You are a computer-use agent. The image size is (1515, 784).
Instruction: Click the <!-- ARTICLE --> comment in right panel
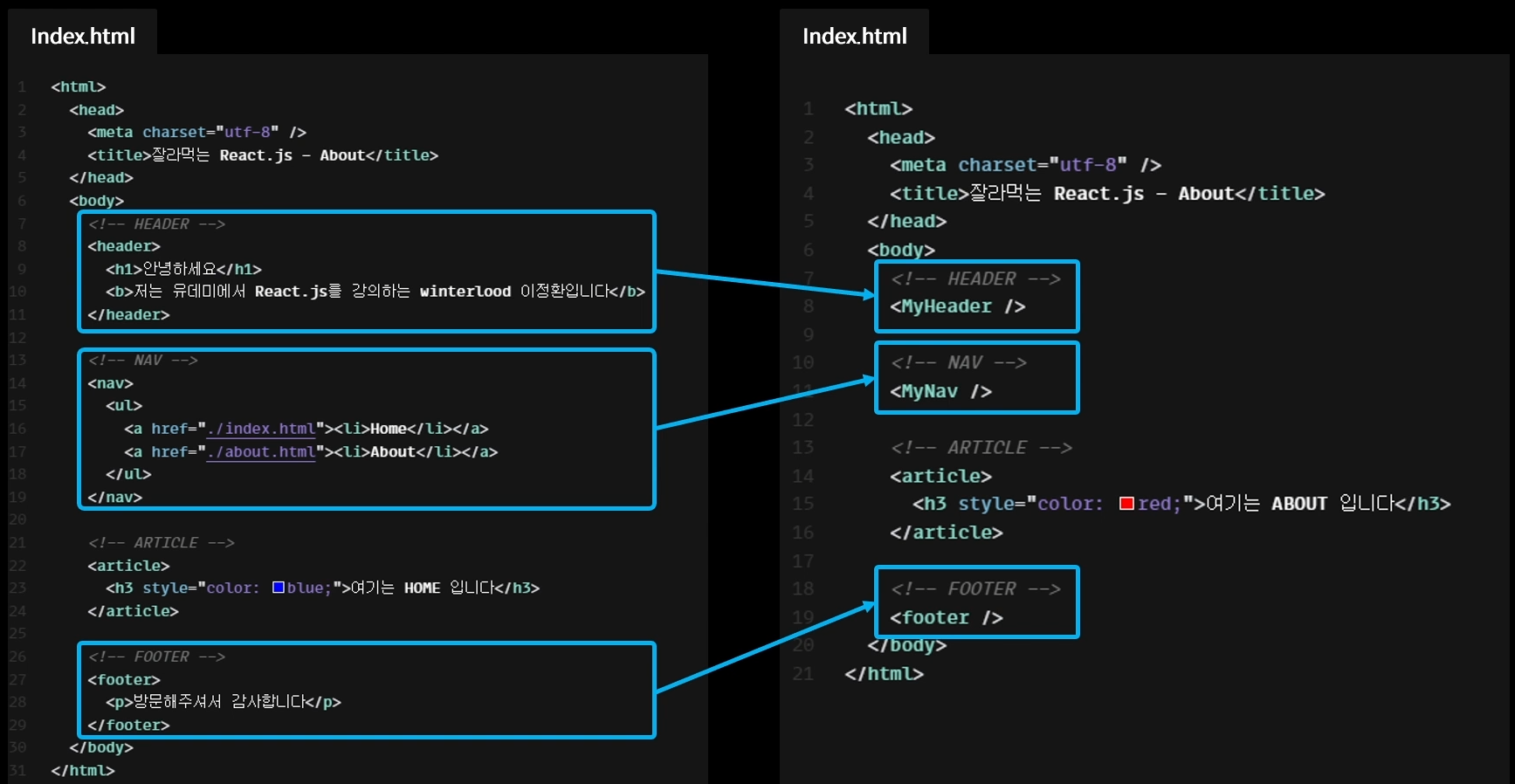tap(981, 447)
